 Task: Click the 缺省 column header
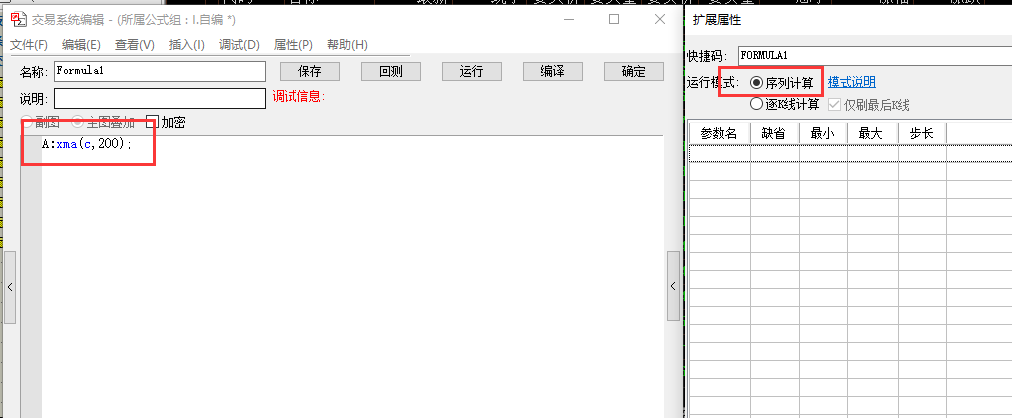(x=774, y=134)
